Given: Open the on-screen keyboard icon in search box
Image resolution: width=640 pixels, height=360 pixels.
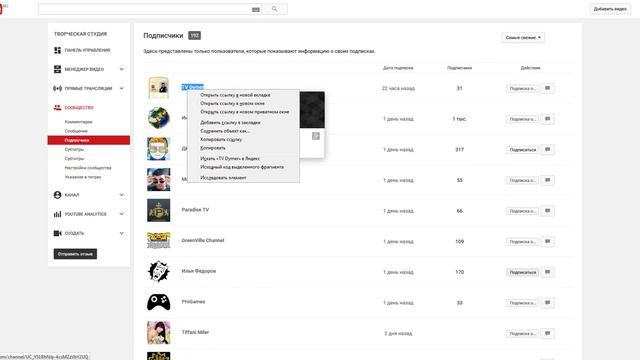Looking at the screenshot, I should click(256, 9).
